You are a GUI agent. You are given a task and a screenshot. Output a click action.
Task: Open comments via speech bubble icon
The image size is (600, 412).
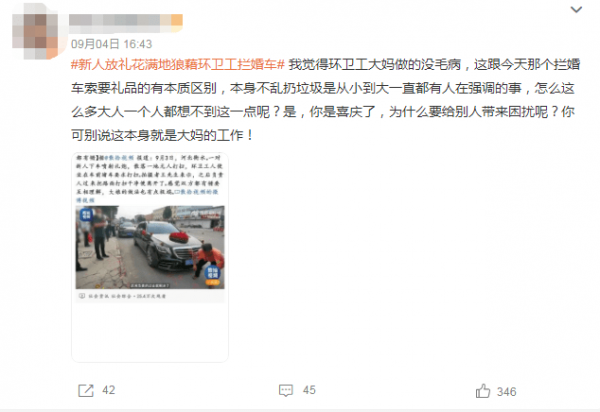pyautogui.click(x=286, y=391)
